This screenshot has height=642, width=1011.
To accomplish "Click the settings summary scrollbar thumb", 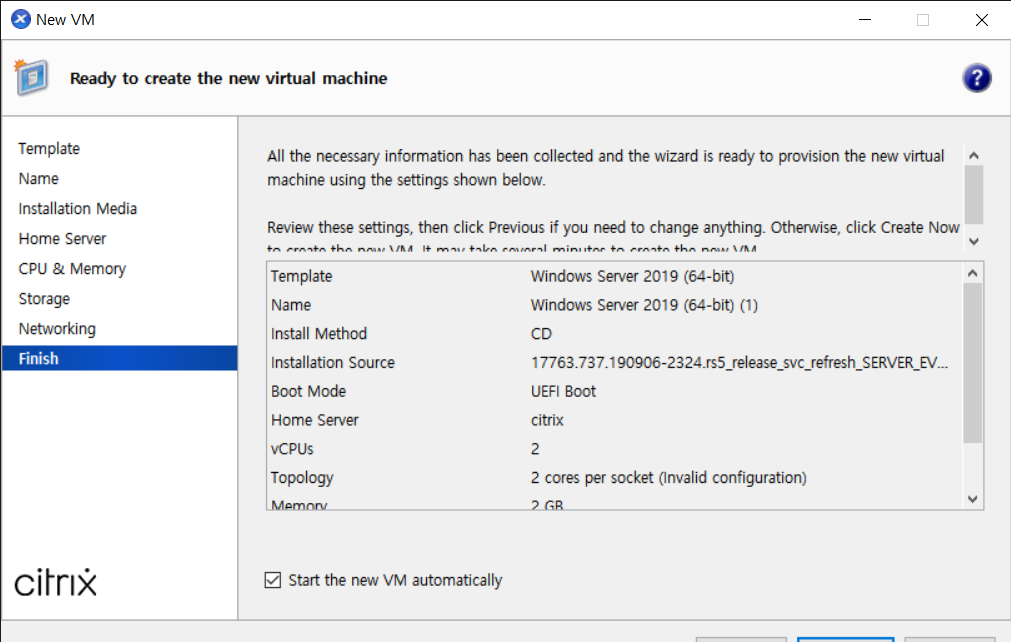I will pyautogui.click(x=973, y=363).
